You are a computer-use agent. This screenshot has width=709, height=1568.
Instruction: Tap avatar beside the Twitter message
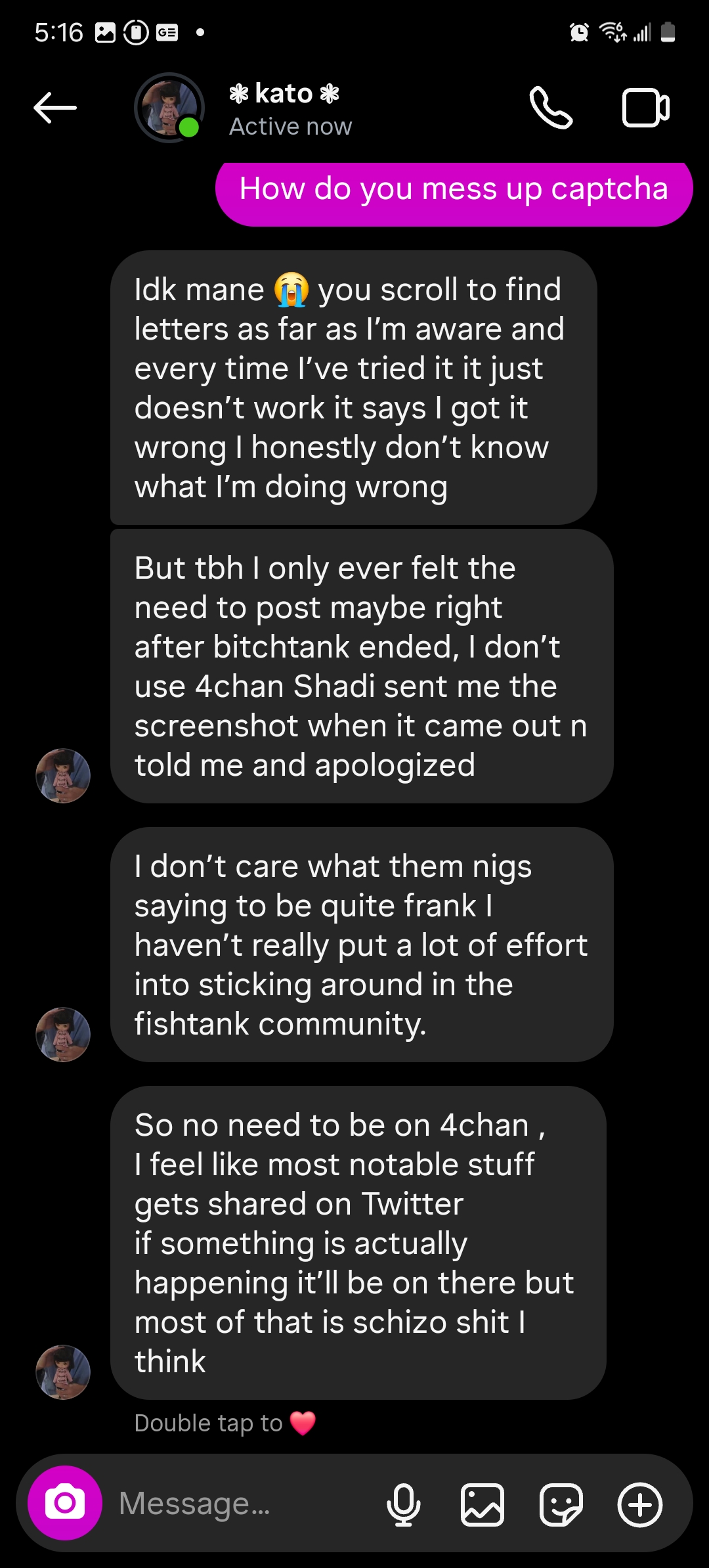(x=63, y=1372)
